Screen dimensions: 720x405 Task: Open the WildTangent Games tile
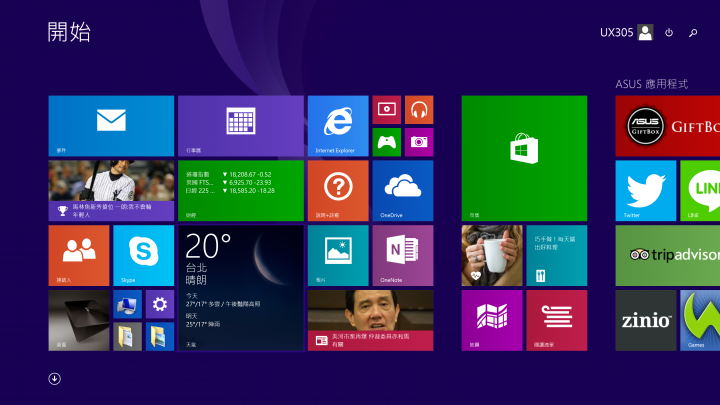click(700, 320)
